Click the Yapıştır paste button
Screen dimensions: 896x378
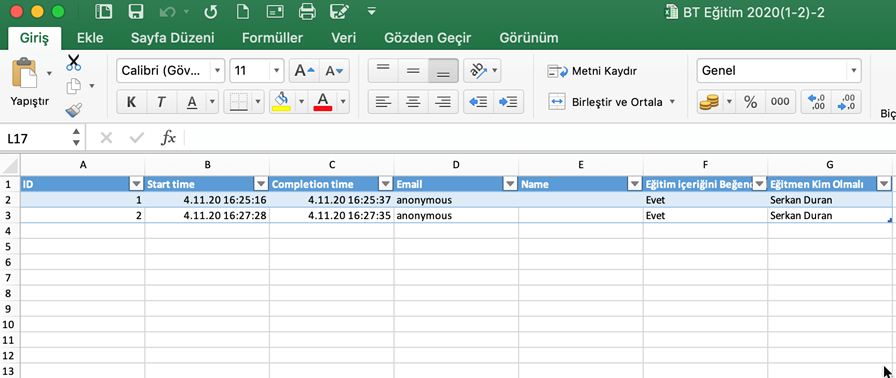point(30,83)
